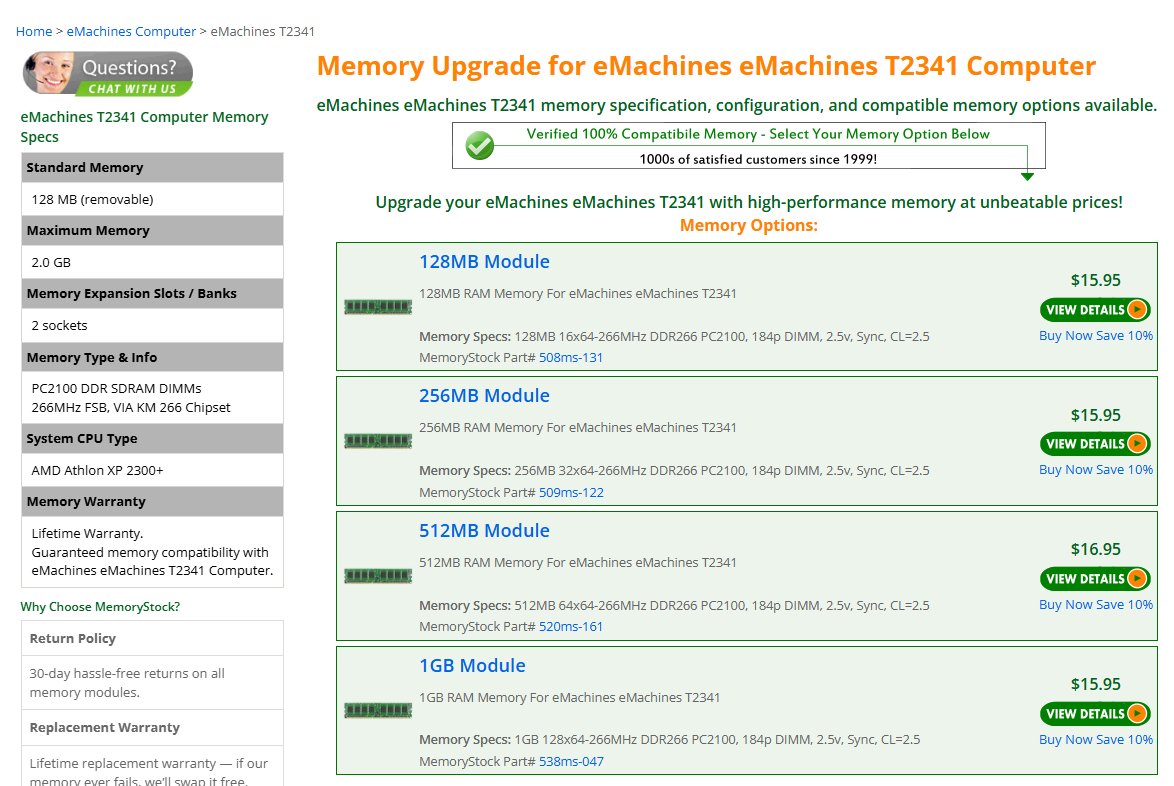Click the 2 sockets value cell
The width and height of the screenshot is (1174, 786).
click(x=152, y=326)
